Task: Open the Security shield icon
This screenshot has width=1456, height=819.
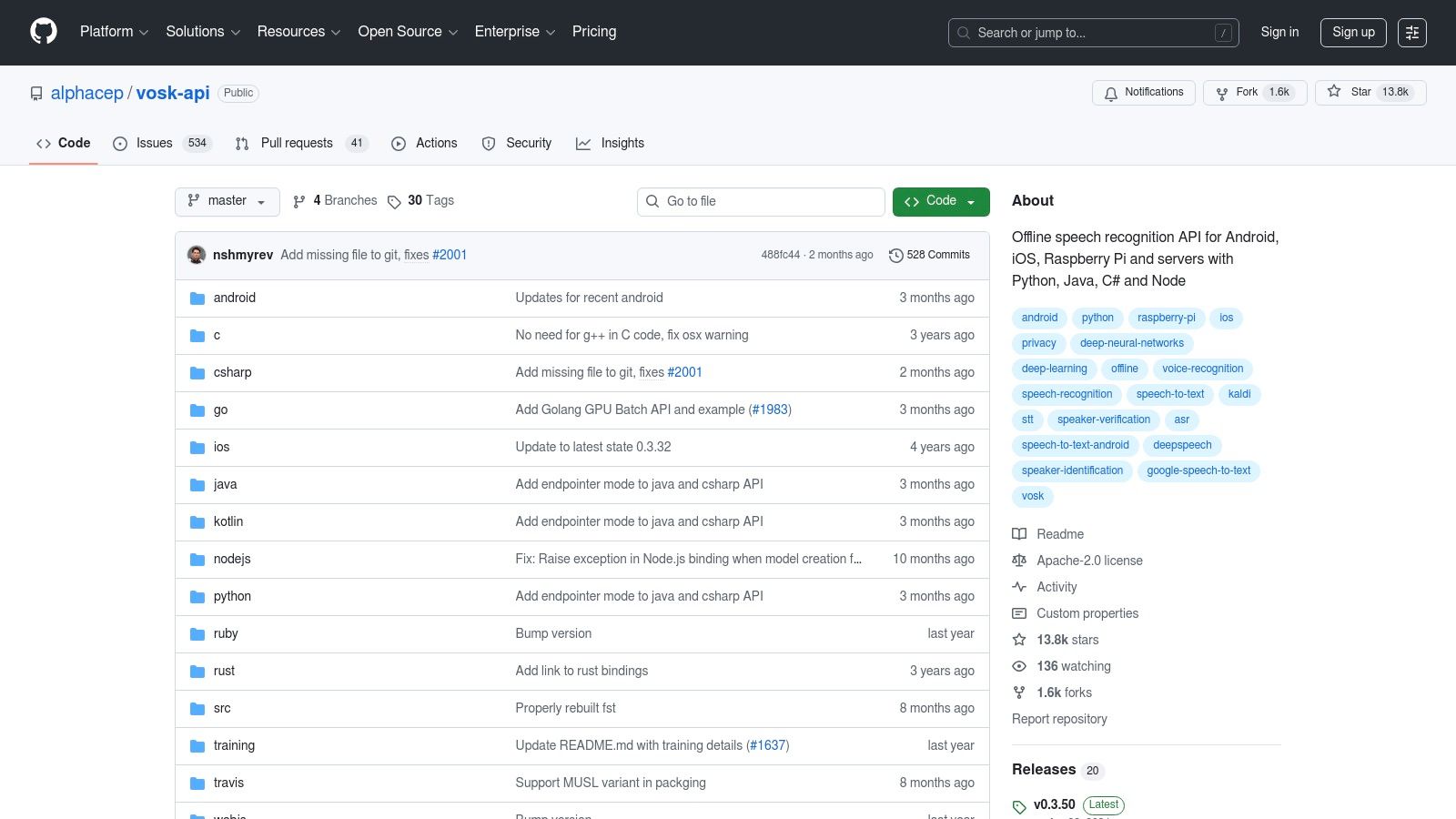Action: point(490,144)
